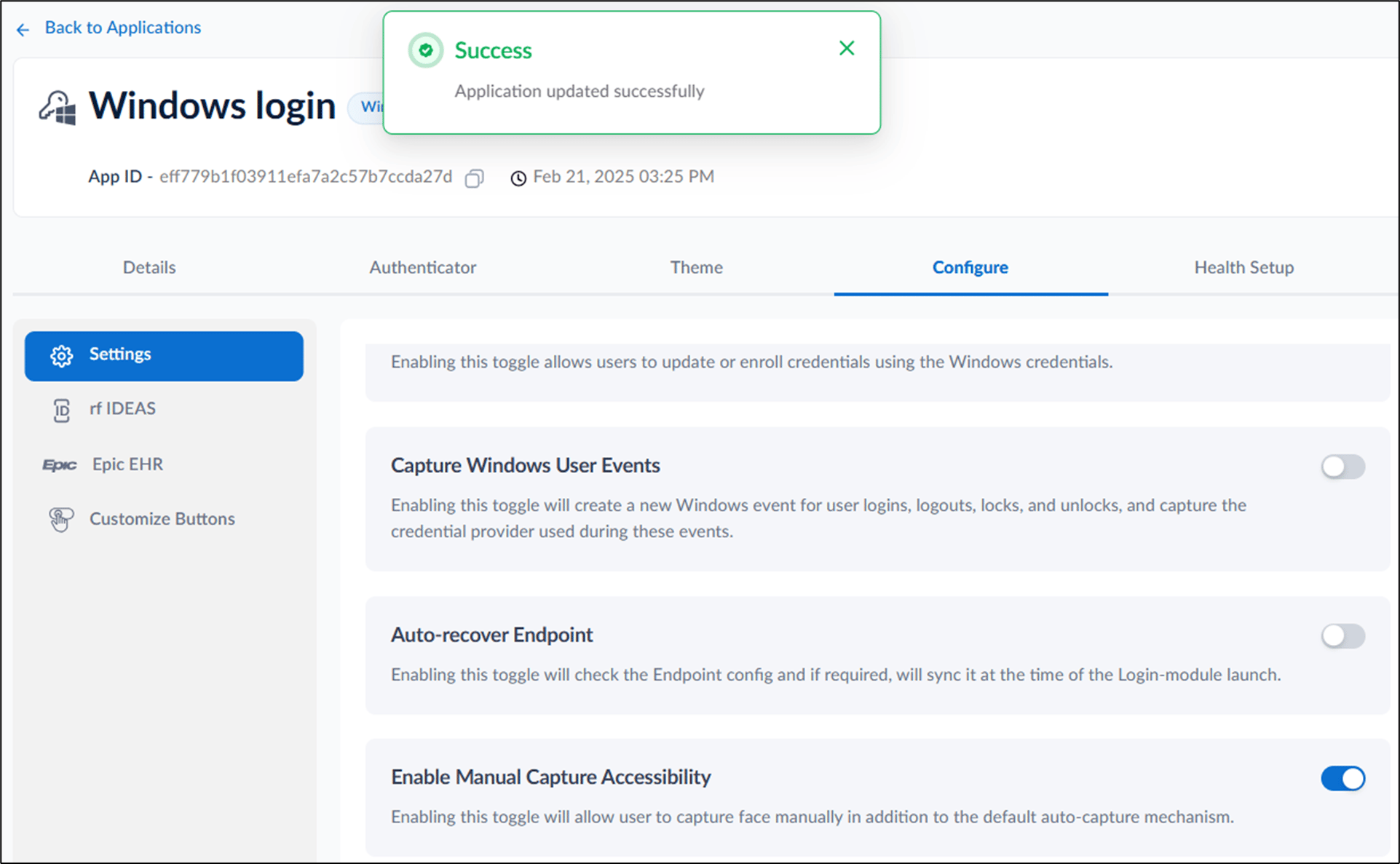Open the Authenticator tab

[423, 267]
